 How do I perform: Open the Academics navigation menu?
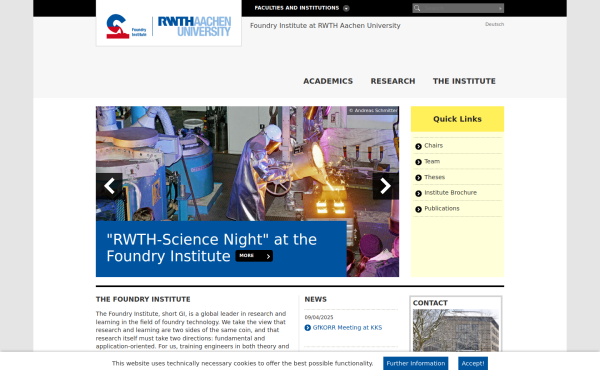[x=328, y=81]
